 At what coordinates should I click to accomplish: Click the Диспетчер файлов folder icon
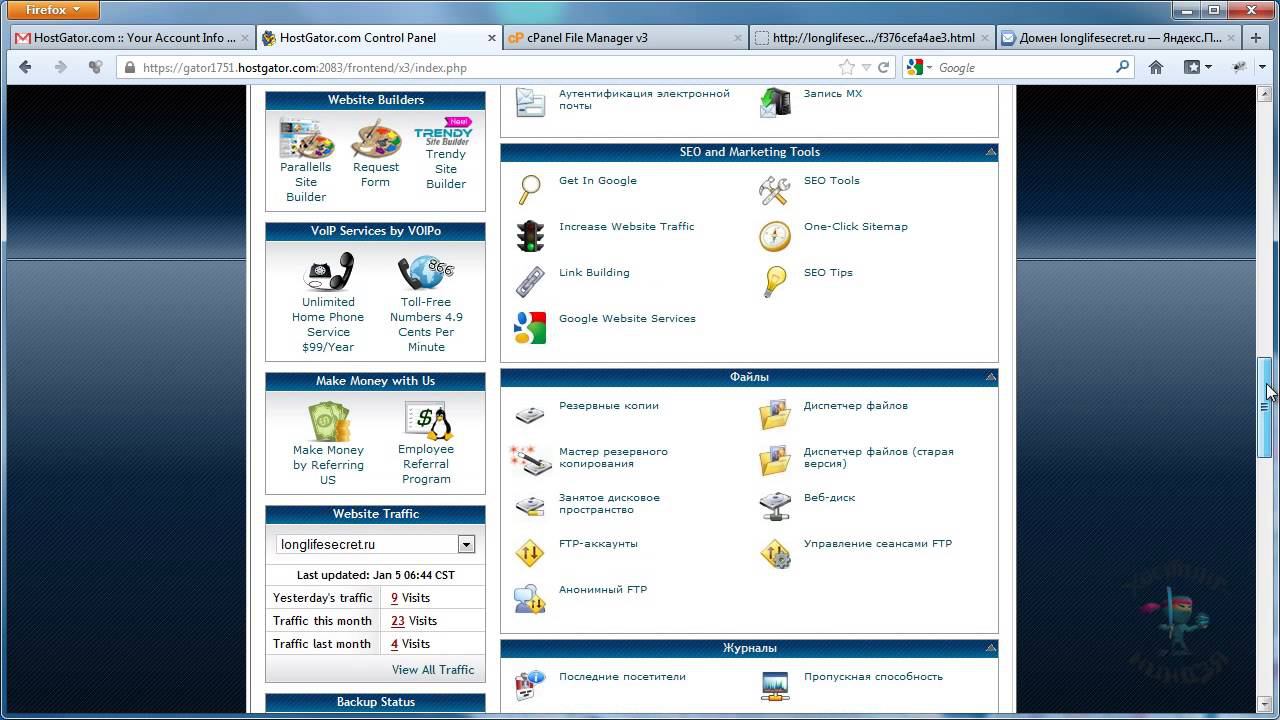[774, 414]
